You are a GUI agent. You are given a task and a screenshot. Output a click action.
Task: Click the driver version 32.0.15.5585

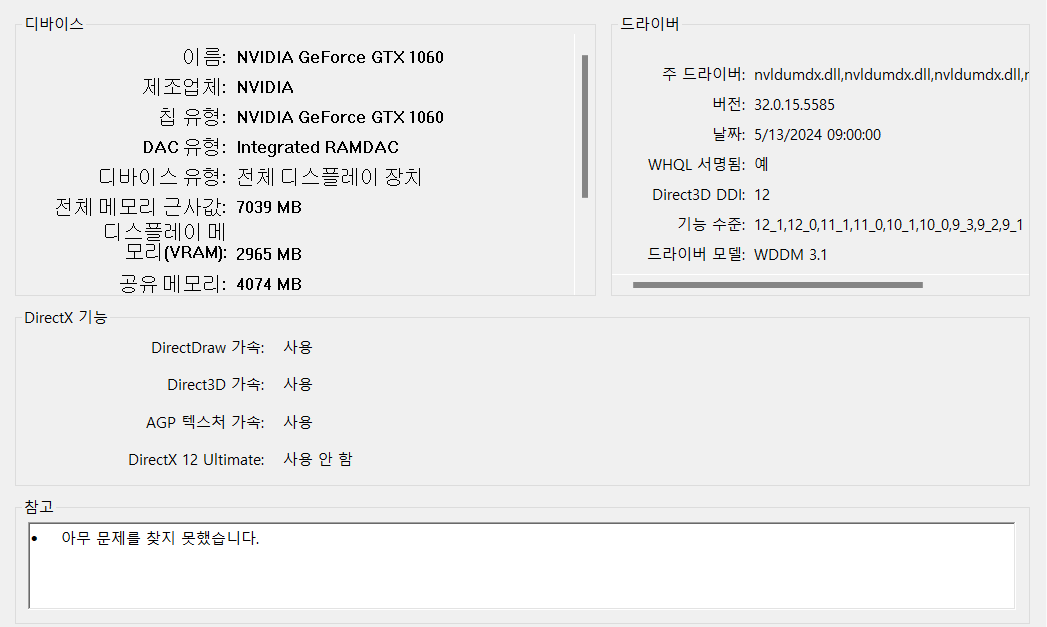tap(794, 104)
